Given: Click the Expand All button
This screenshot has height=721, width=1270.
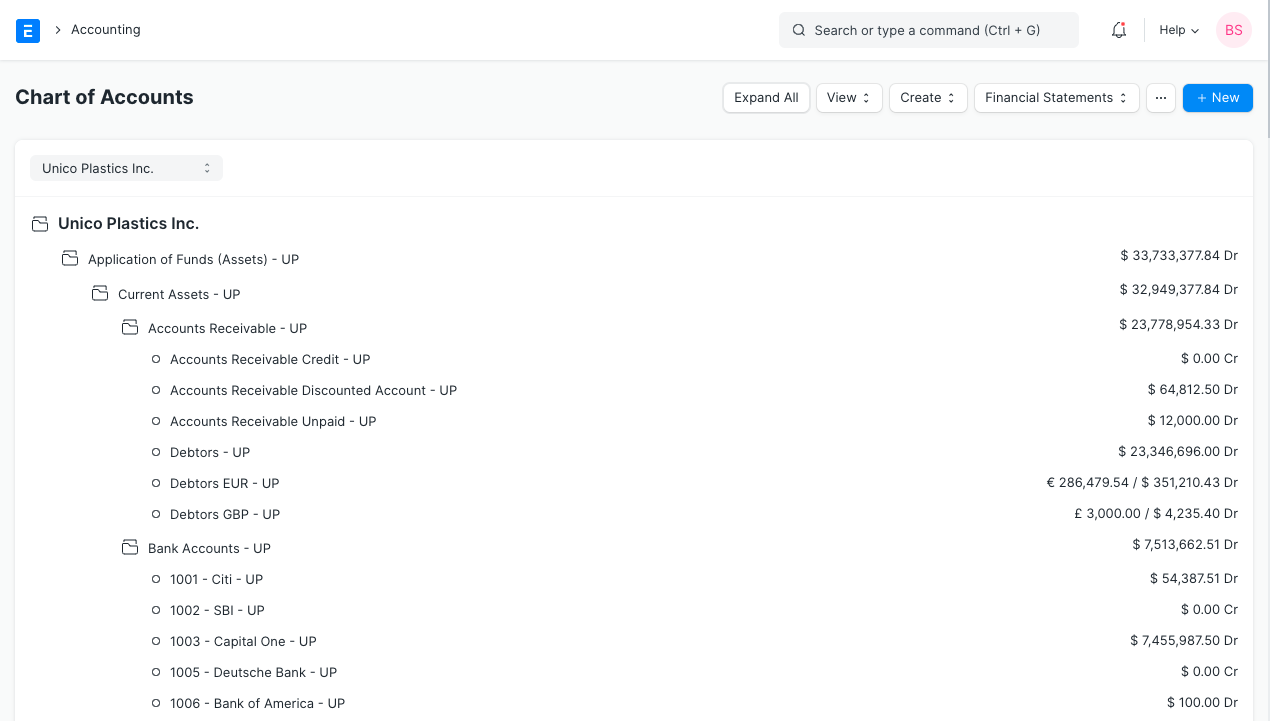Looking at the screenshot, I should [x=766, y=97].
